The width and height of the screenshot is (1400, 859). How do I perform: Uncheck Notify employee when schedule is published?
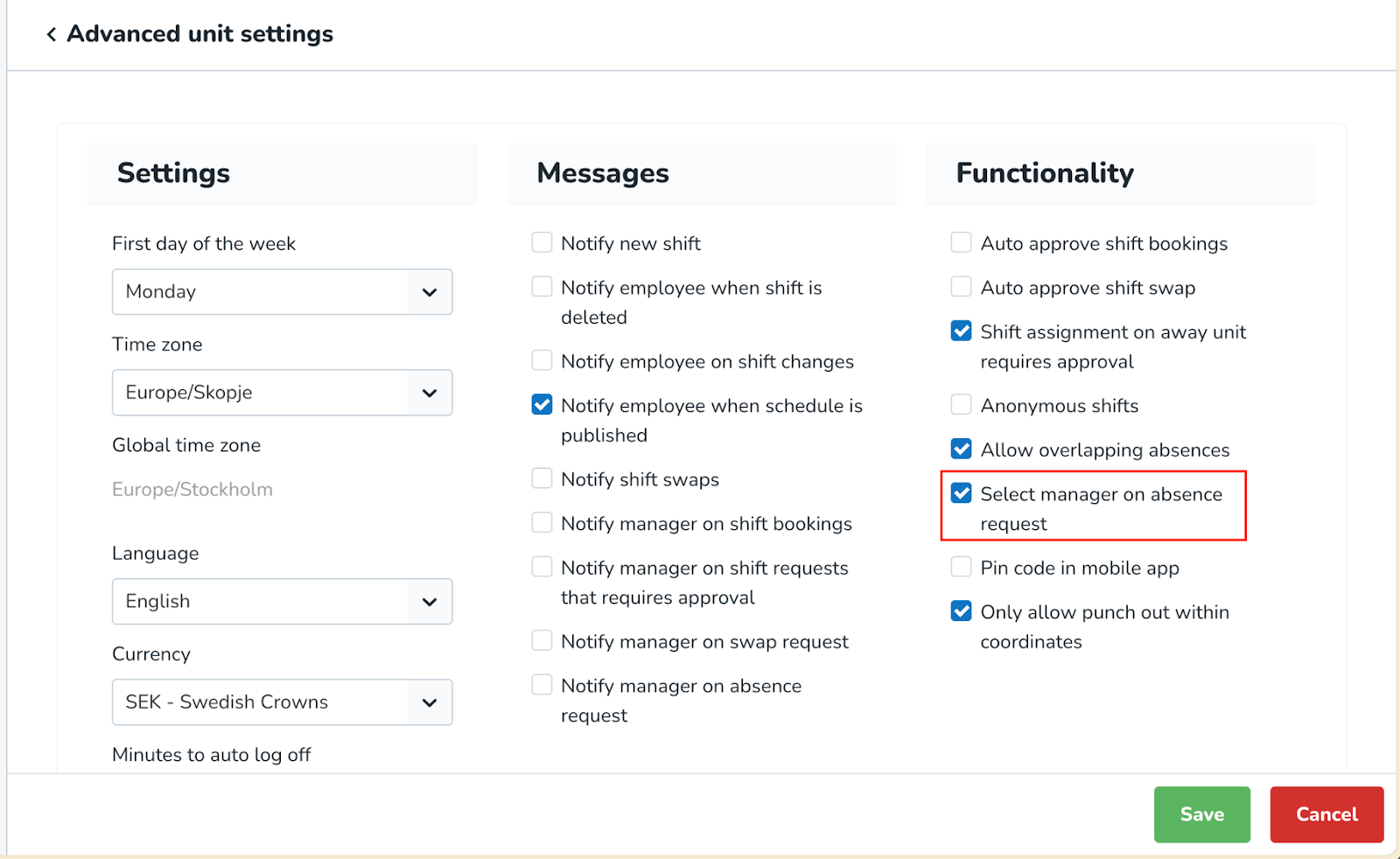pyautogui.click(x=542, y=404)
